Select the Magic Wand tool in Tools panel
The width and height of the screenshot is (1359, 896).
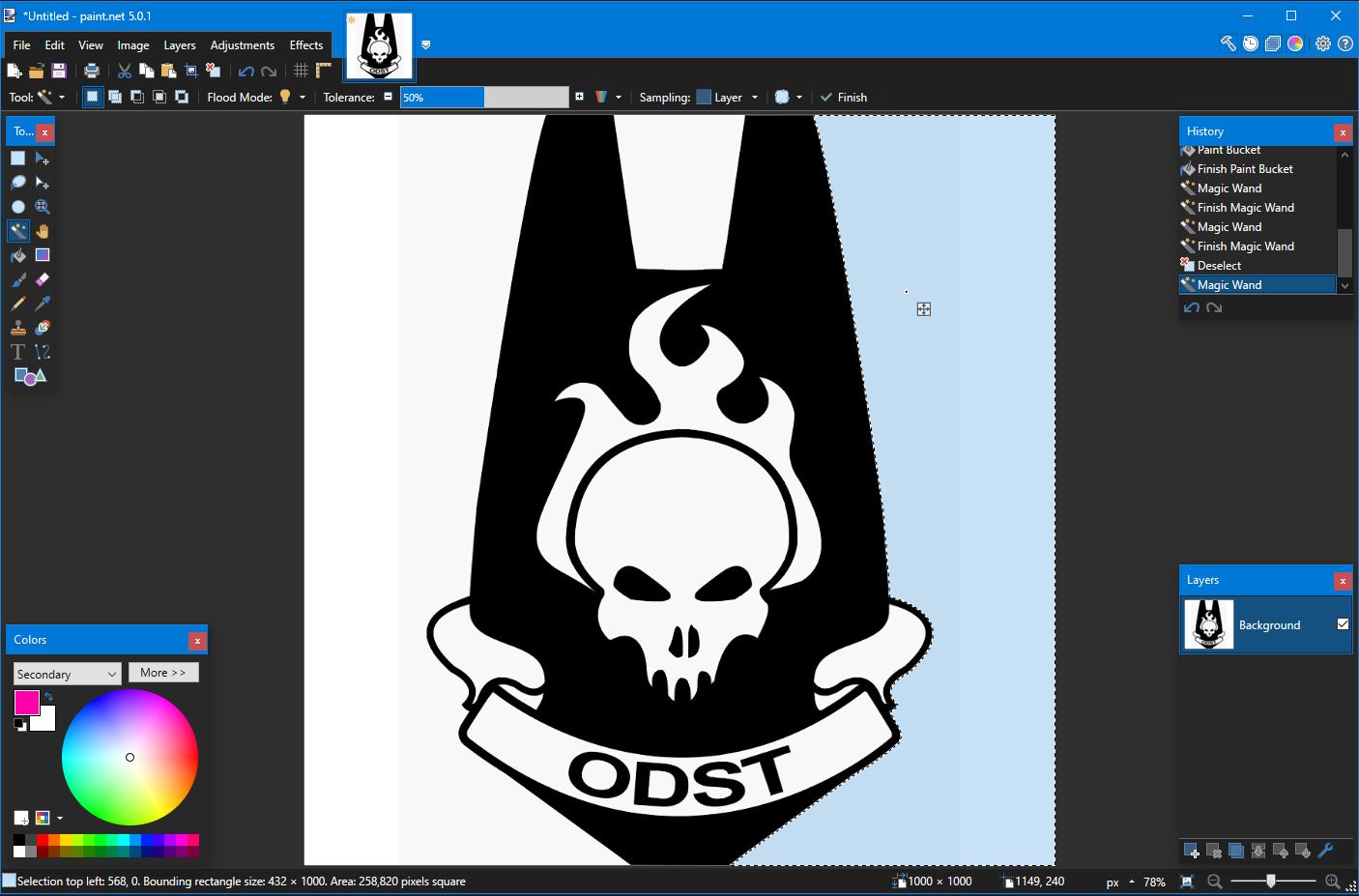click(18, 231)
